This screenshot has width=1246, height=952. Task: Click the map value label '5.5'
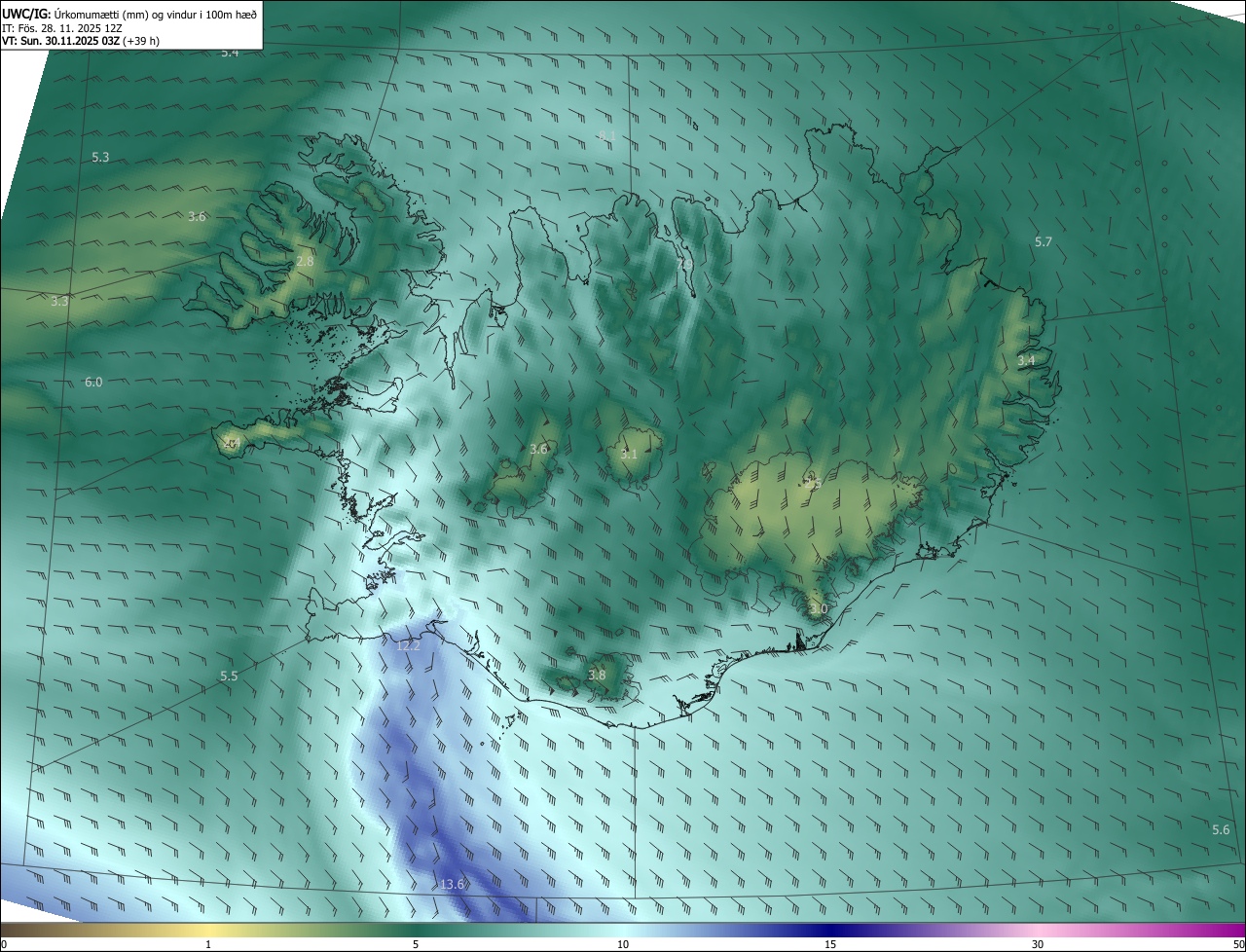pos(229,676)
